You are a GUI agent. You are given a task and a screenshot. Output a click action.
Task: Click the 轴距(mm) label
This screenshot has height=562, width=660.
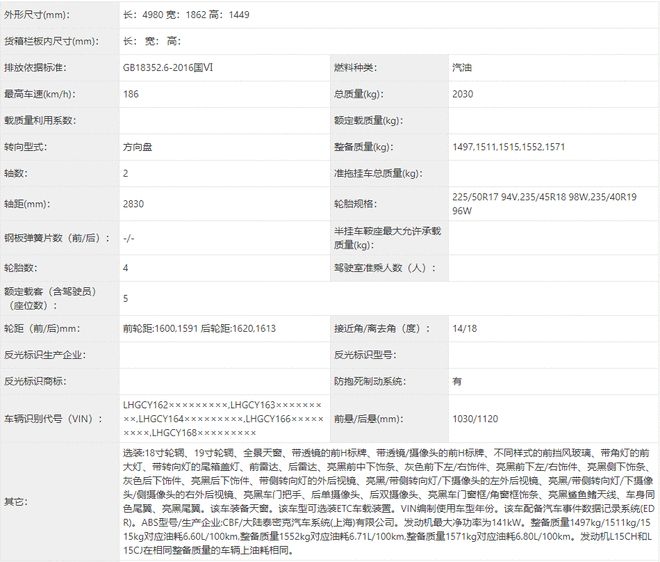[27, 204]
